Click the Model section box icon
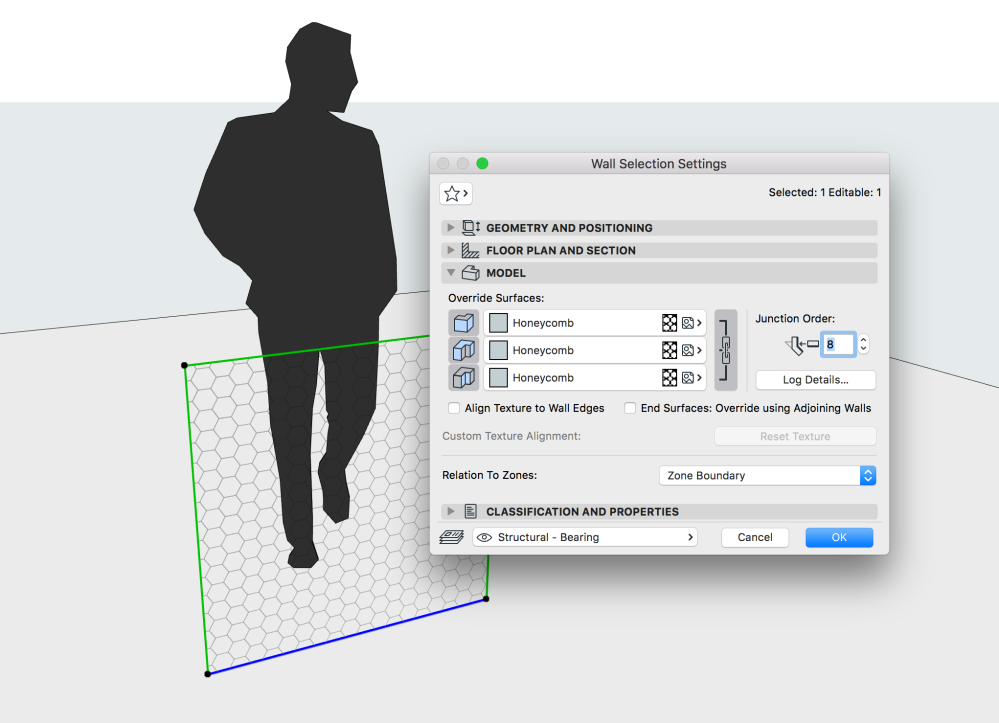 471,273
